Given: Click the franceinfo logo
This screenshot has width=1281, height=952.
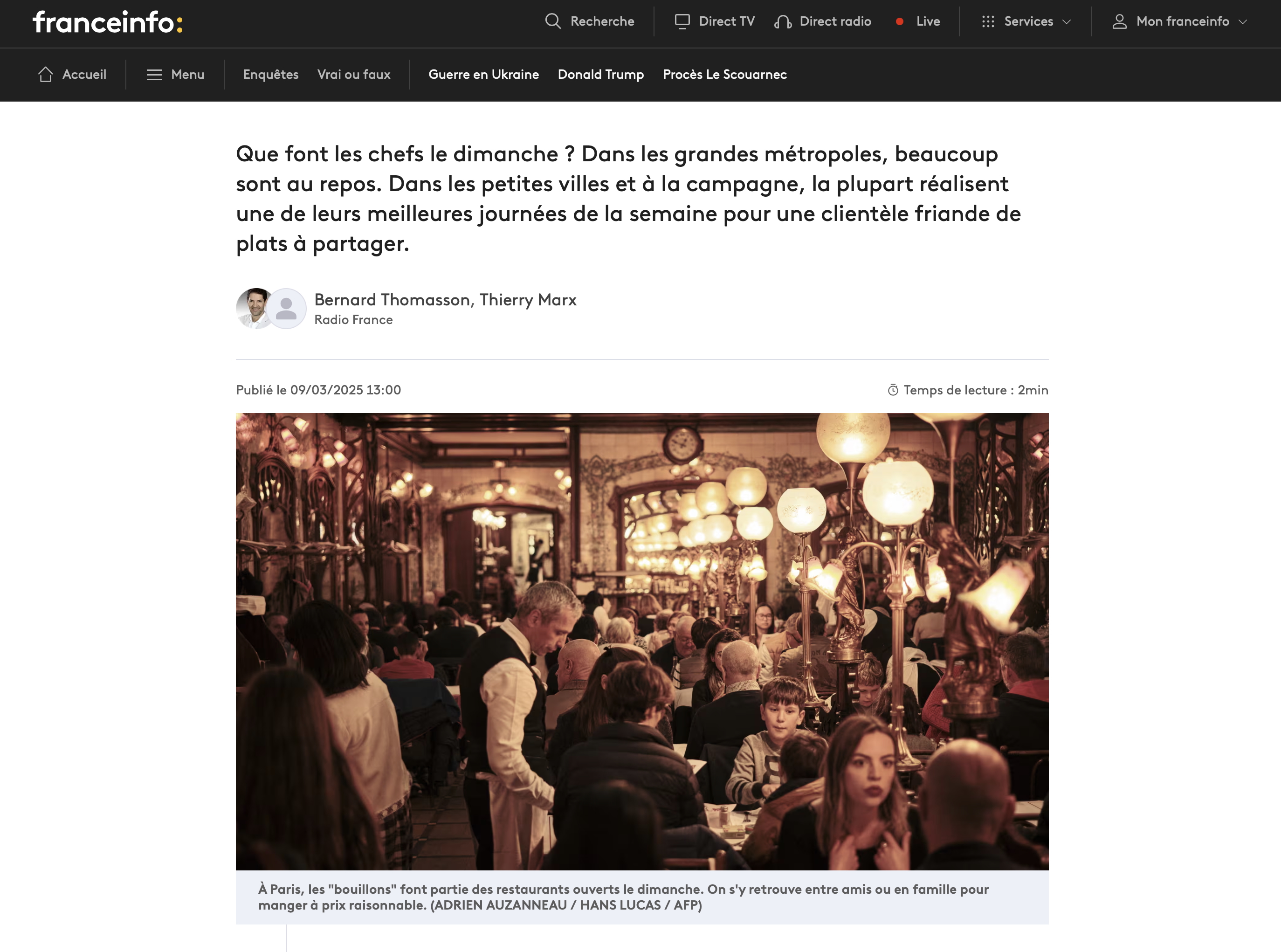Looking at the screenshot, I should click(108, 22).
